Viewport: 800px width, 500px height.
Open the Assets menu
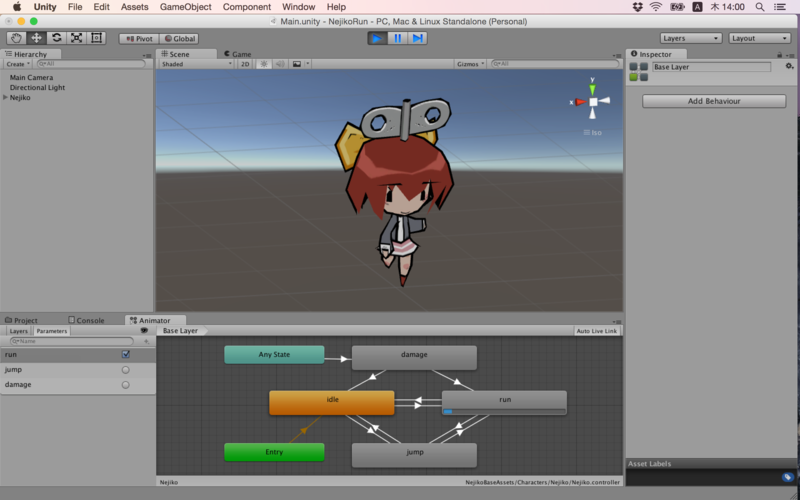pos(135,7)
